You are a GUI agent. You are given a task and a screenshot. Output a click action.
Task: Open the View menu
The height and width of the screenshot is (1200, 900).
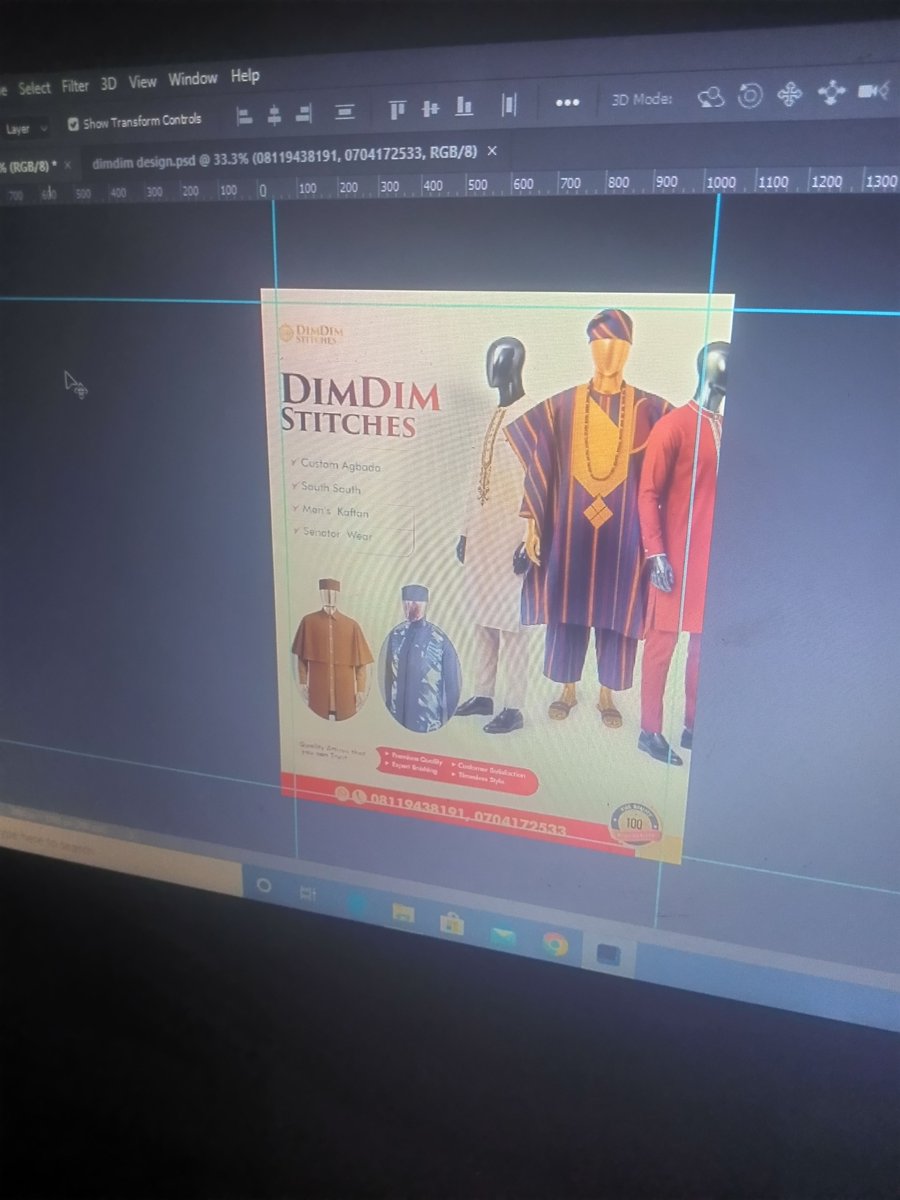coord(142,82)
